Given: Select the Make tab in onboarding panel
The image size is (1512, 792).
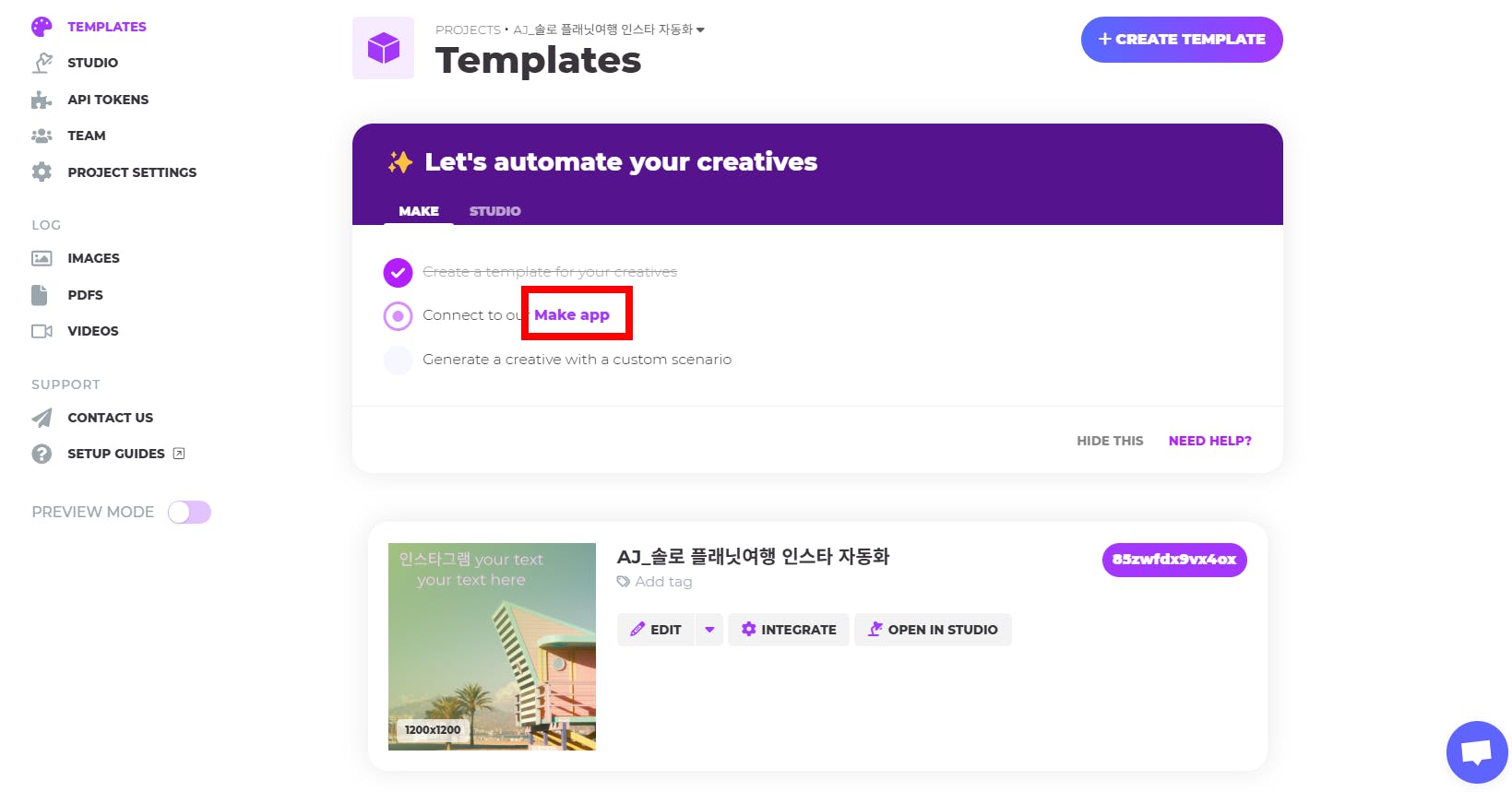Looking at the screenshot, I should click(419, 211).
